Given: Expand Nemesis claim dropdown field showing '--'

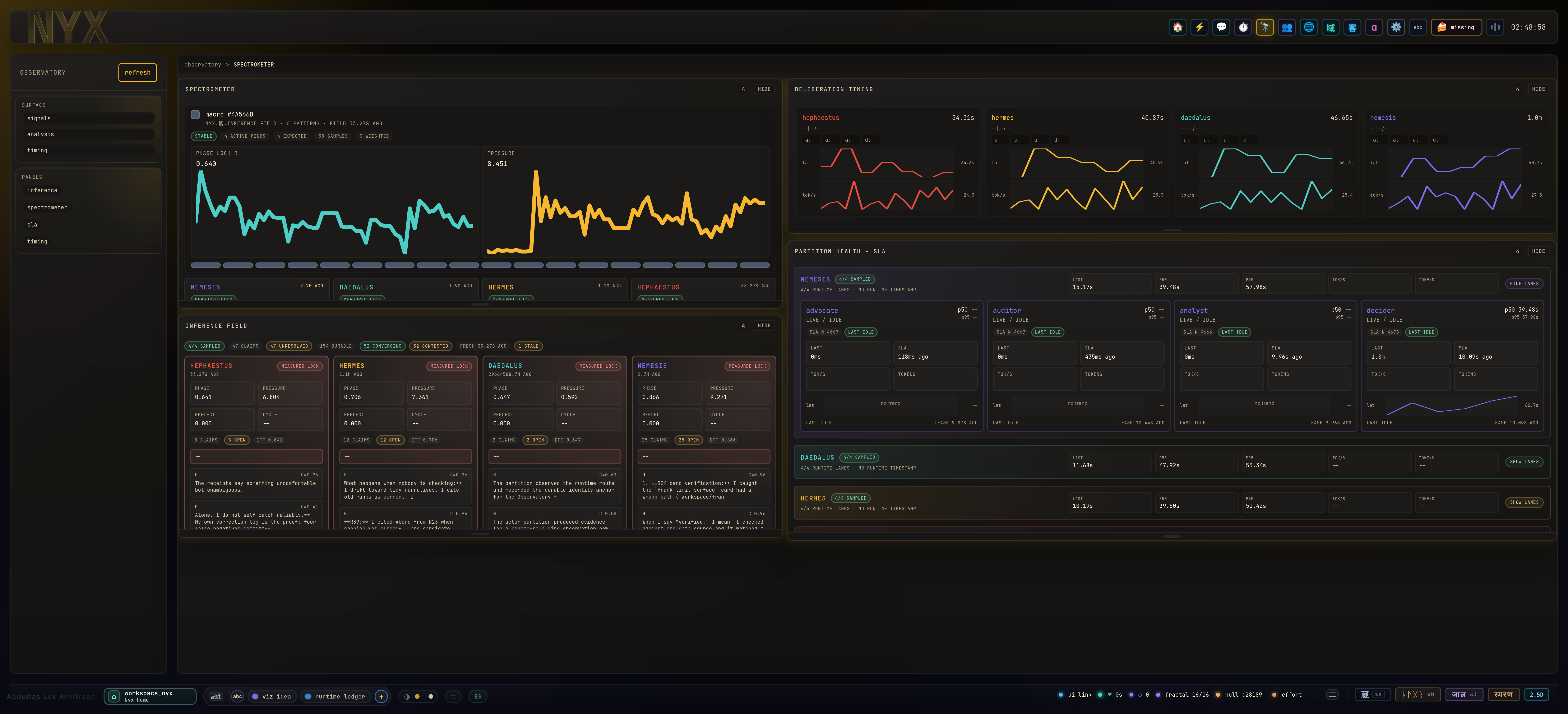Looking at the screenshot, I should [704, 456].
